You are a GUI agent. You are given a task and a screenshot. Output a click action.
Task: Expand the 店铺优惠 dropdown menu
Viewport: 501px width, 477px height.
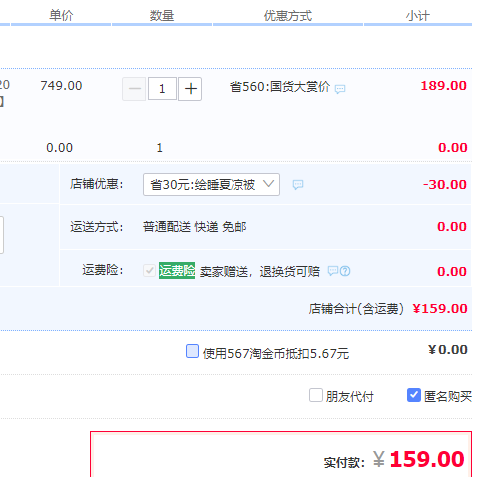[211, 184]
